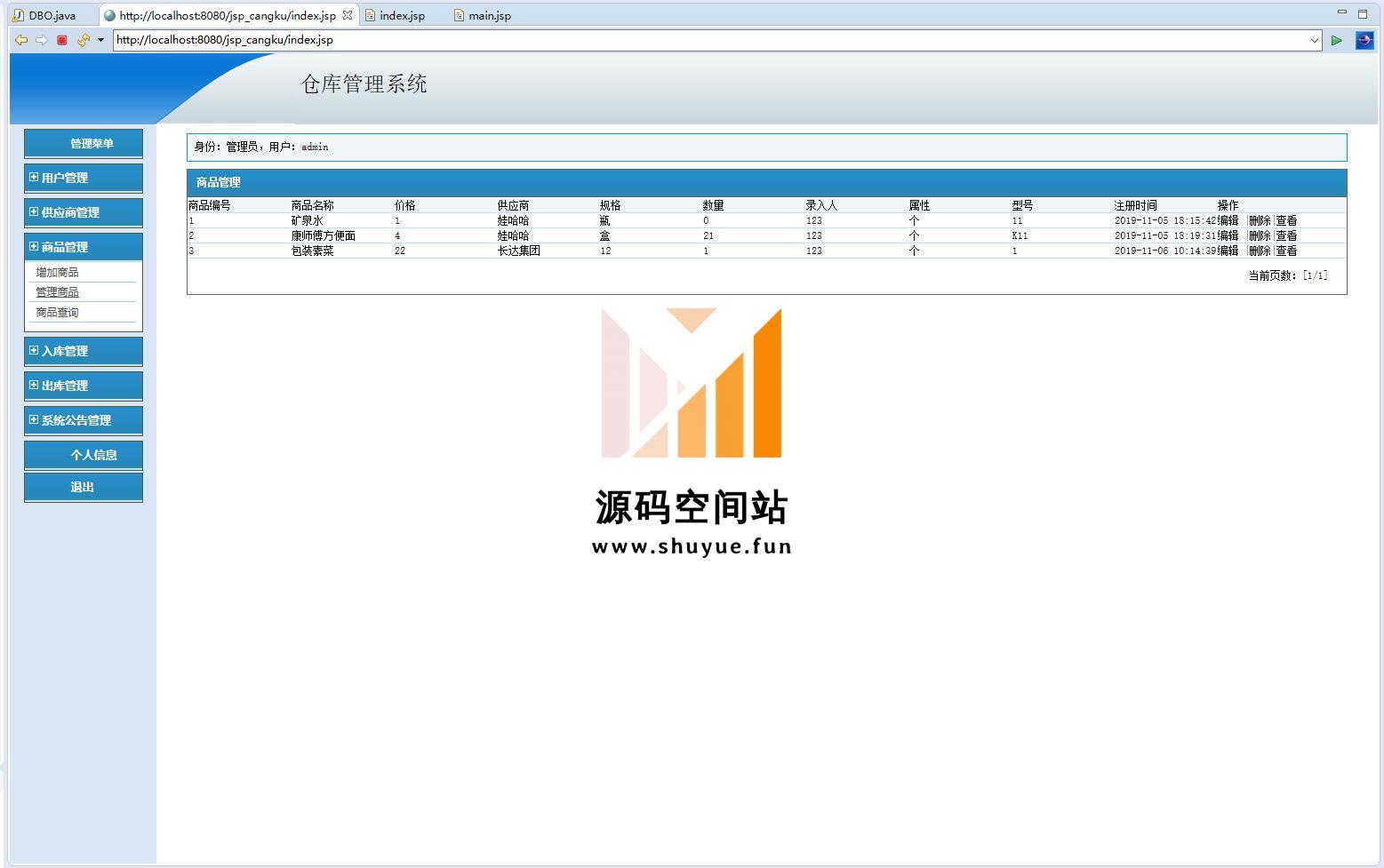This screenshot has height=868, width=1384.
Task: Open the 个人信息 page
Action: pos(84,455)
